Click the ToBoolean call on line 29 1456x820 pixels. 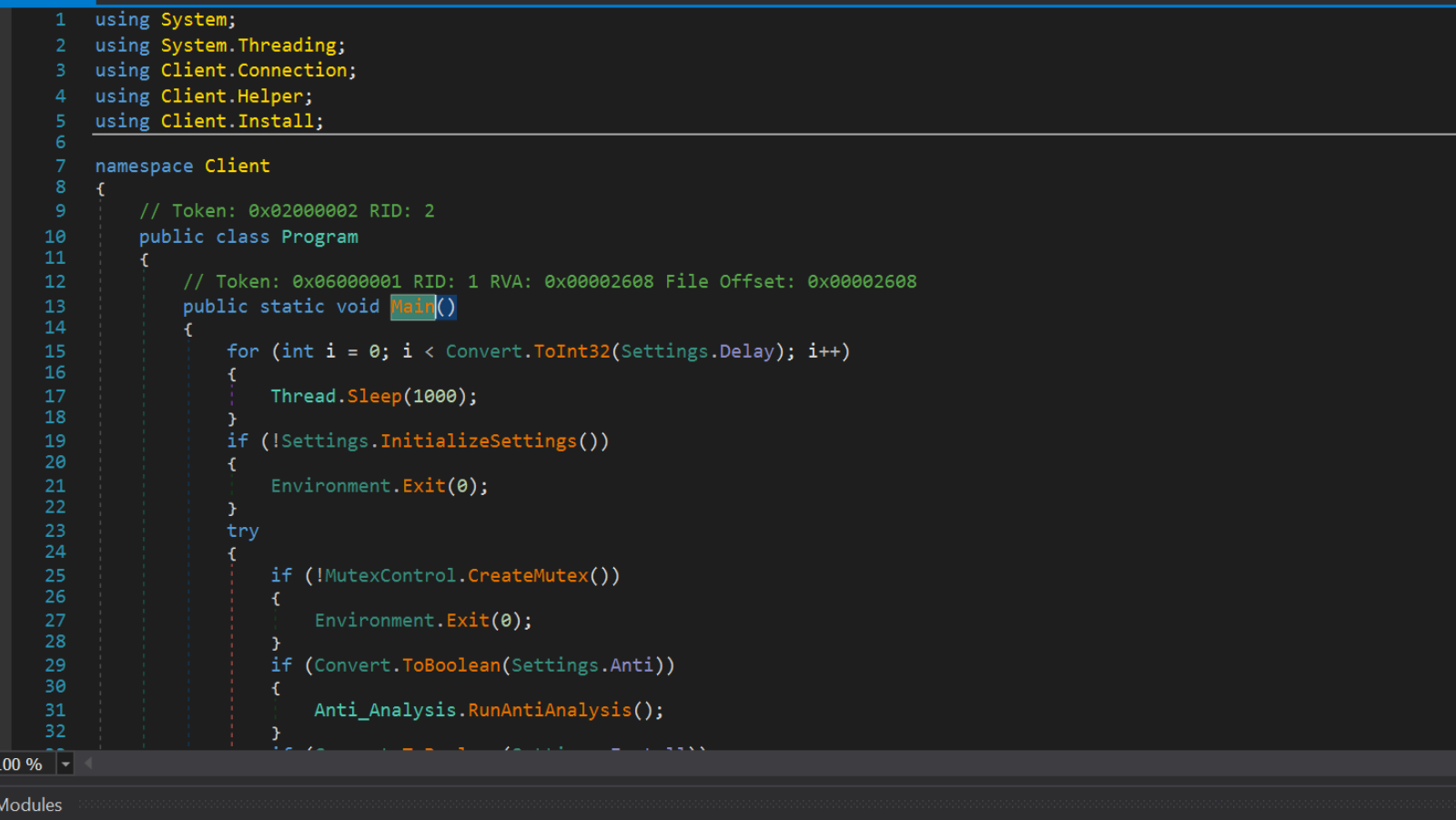(x=451, y=665)
